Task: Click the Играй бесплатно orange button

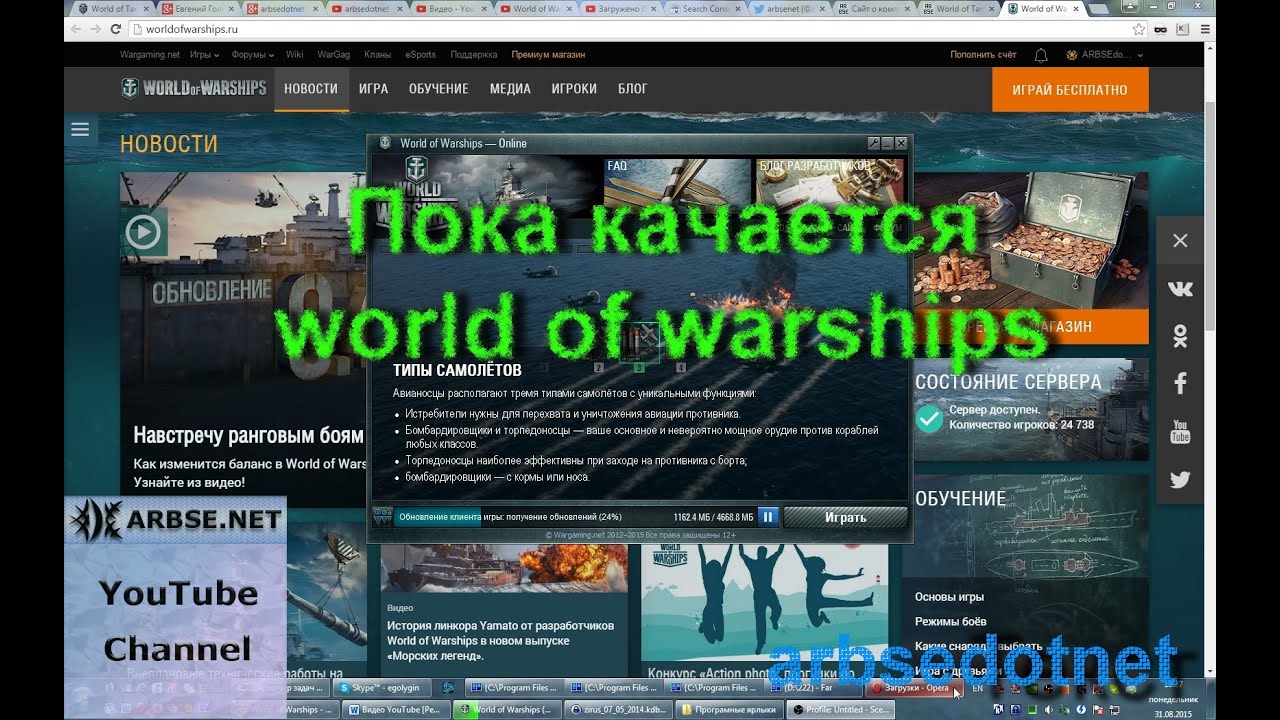Action: pos(1070,89)
